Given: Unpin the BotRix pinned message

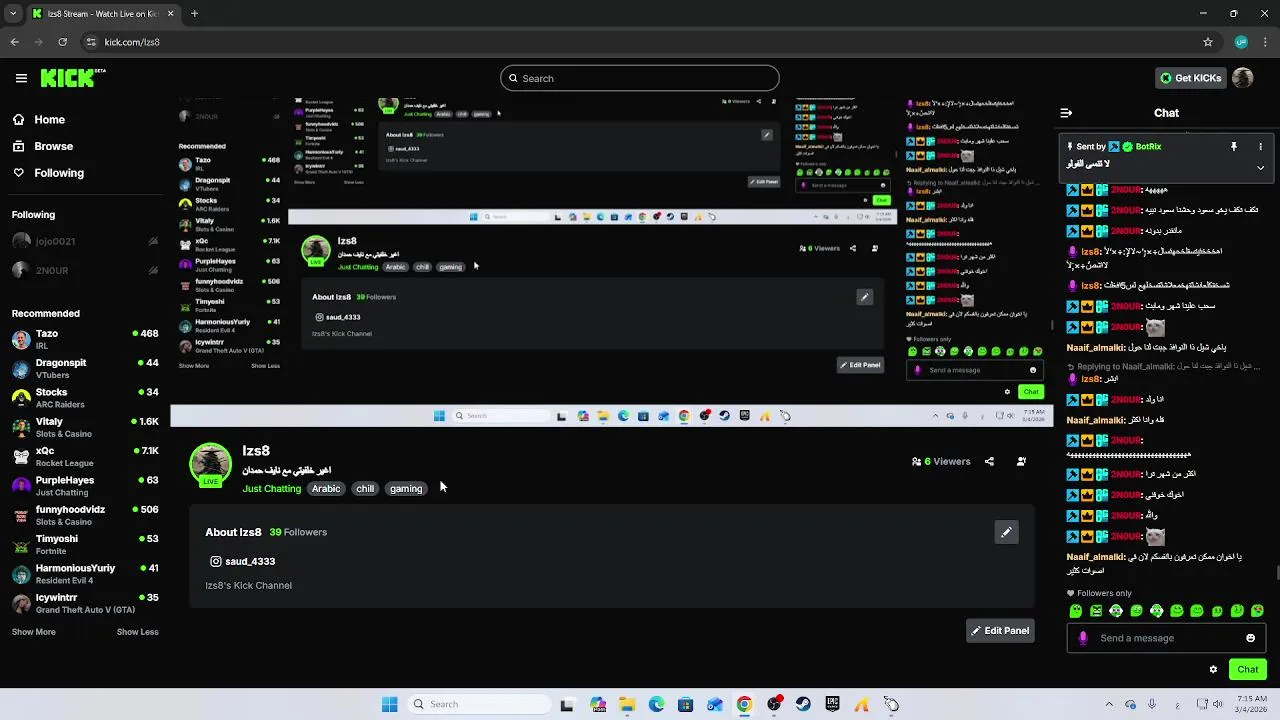Looking at the screenshot, I should [x=1234, y=147].
